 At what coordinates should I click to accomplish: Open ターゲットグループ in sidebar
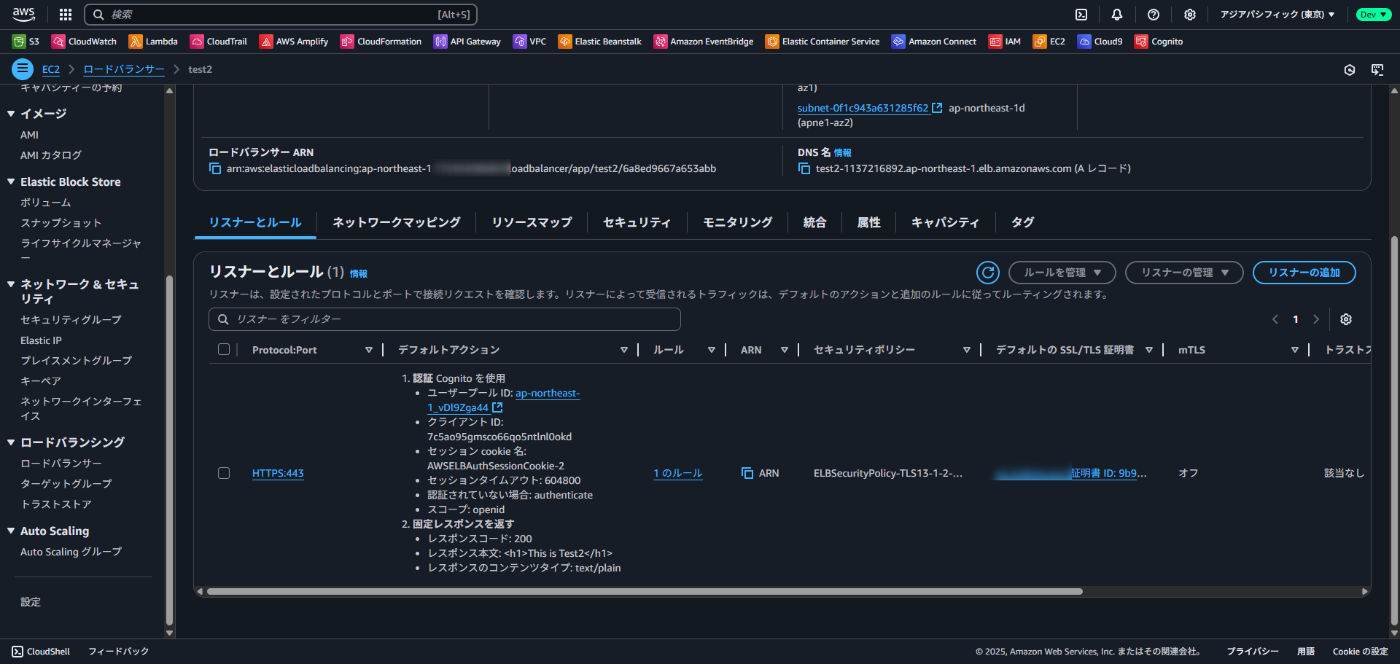[x=66, y=484]
